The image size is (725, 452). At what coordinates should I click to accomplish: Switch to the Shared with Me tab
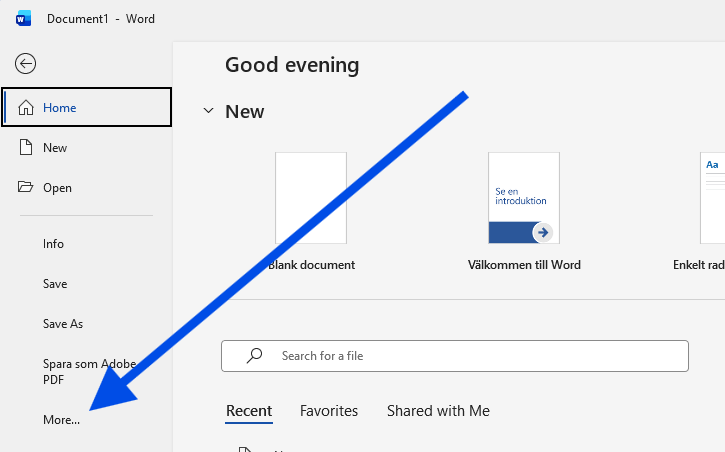click(438, 411)
